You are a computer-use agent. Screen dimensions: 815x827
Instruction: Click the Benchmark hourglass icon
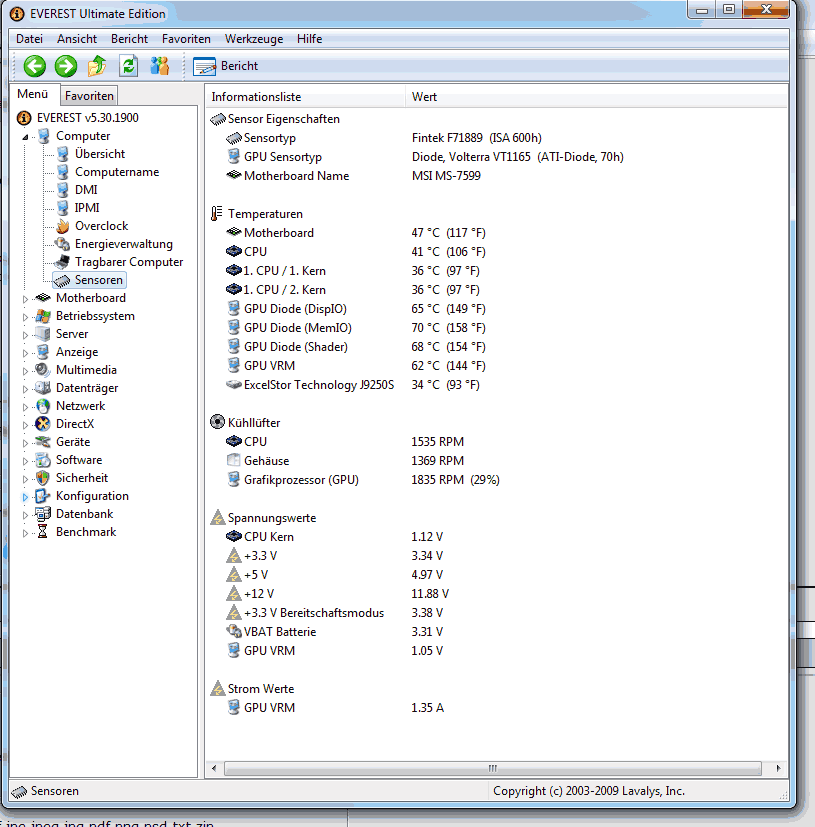[x=43, y=532]
